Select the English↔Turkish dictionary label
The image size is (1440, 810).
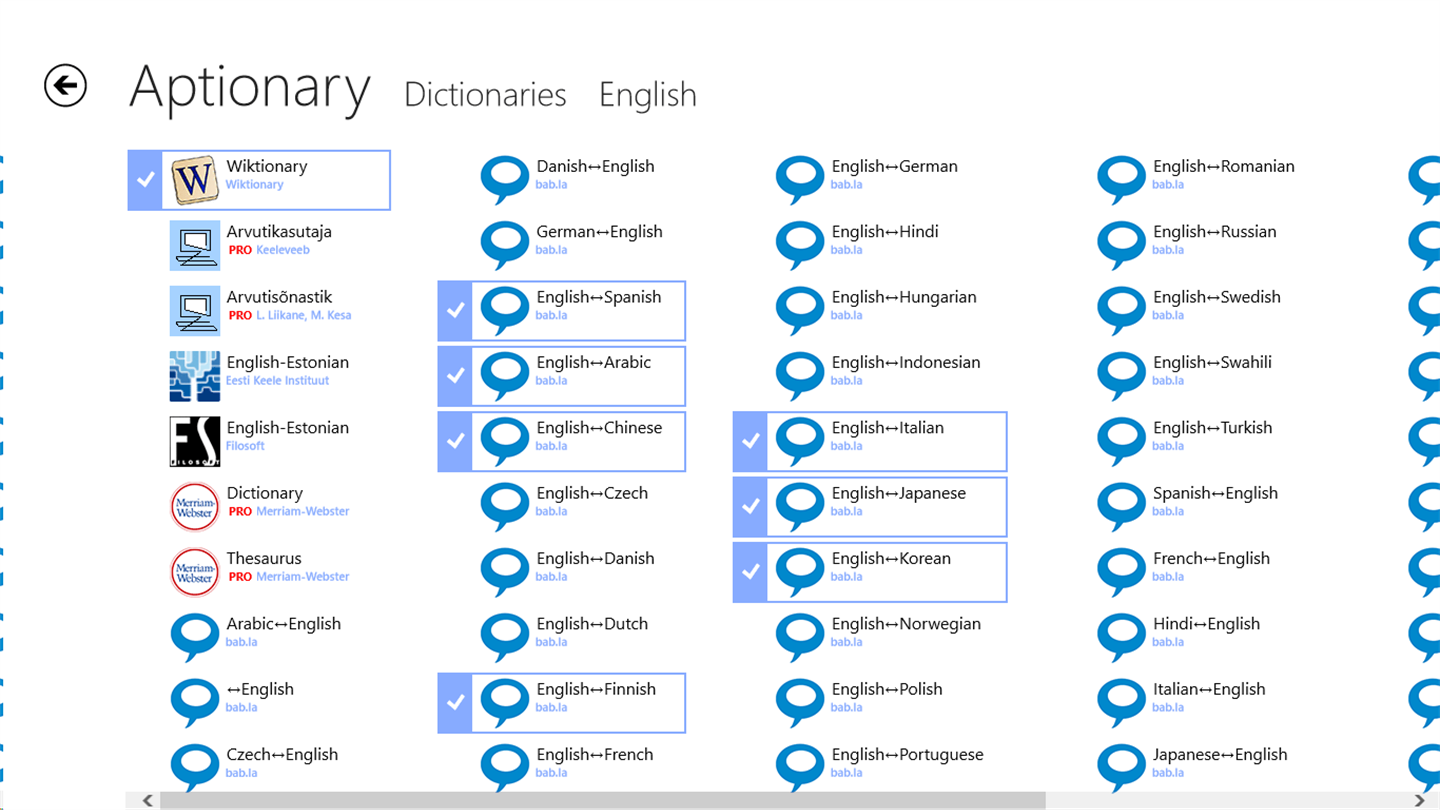[x=1212, y=428]
